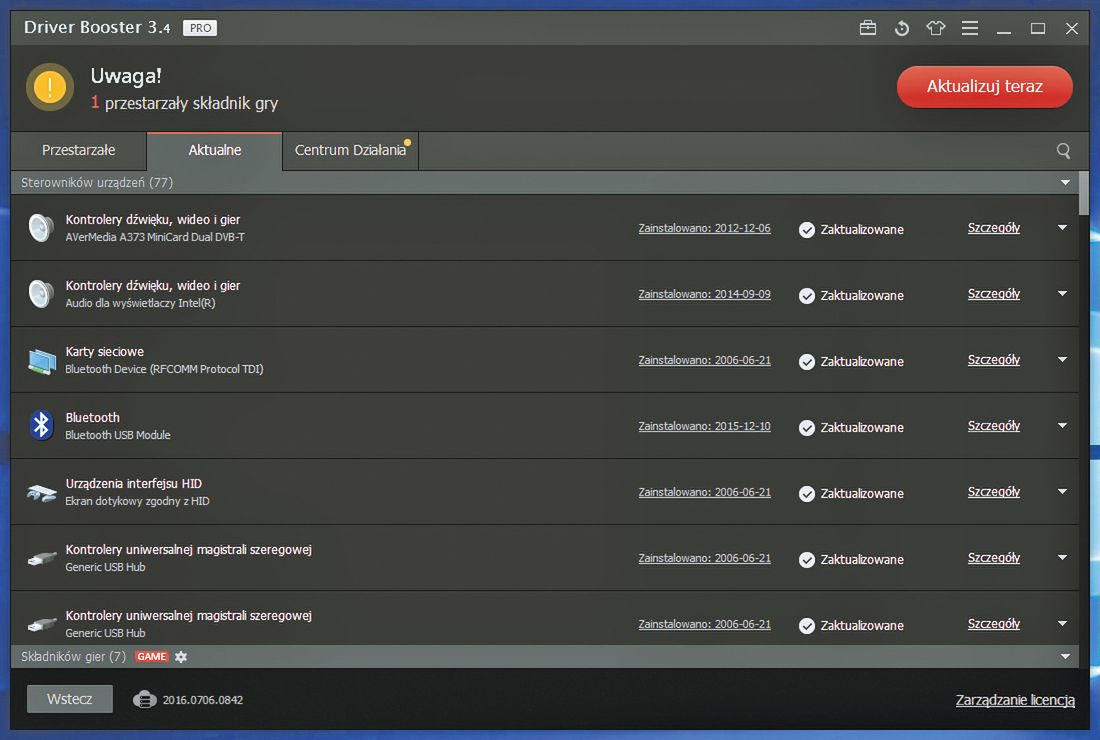Click the restore/rescue circular arrow icon

point(902,28)
